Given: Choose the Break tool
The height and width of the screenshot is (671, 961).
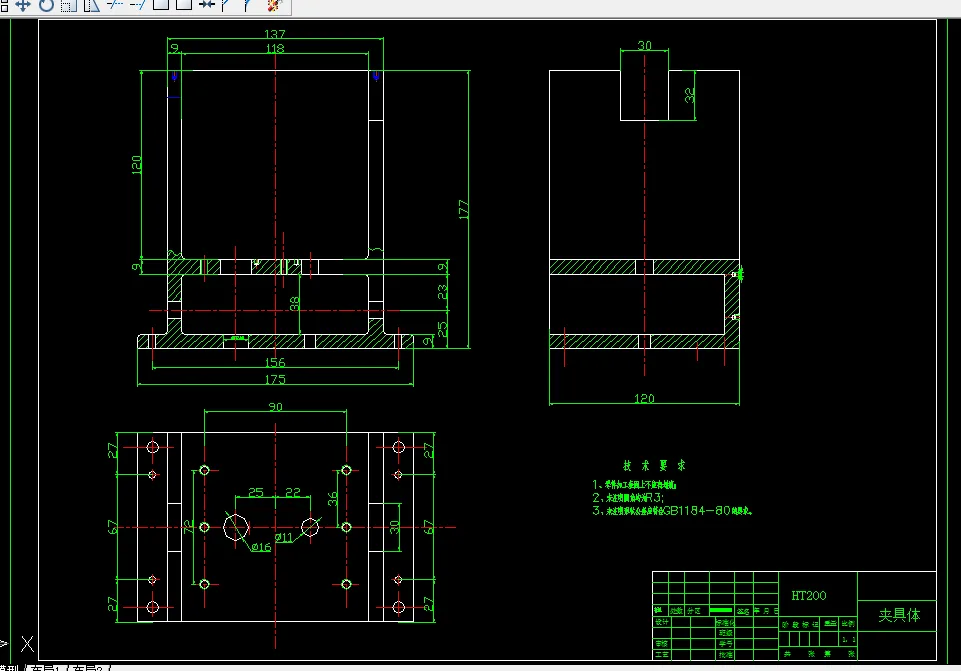Looking at the screenshot, I should [184, 5].
